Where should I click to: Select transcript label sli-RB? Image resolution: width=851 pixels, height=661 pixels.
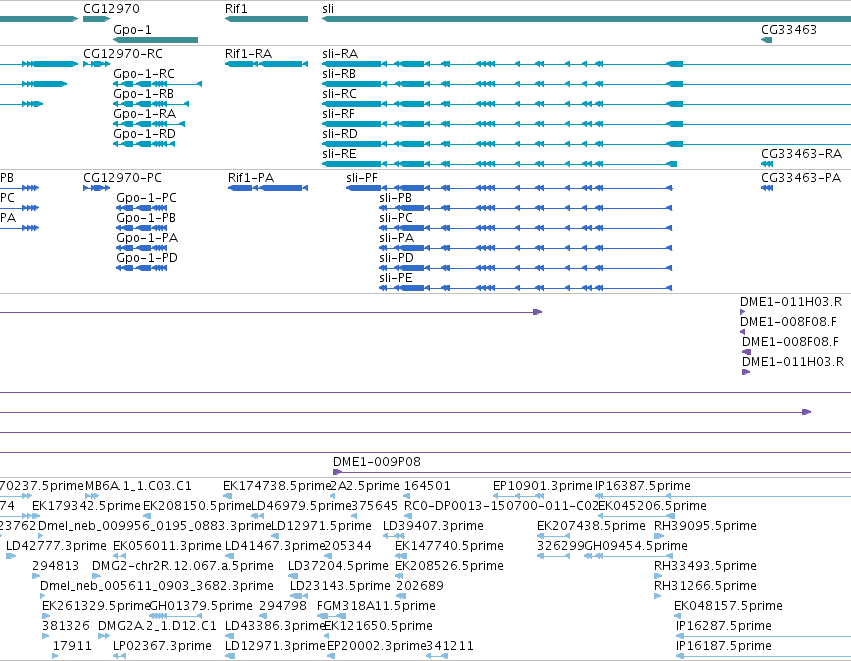339,74
